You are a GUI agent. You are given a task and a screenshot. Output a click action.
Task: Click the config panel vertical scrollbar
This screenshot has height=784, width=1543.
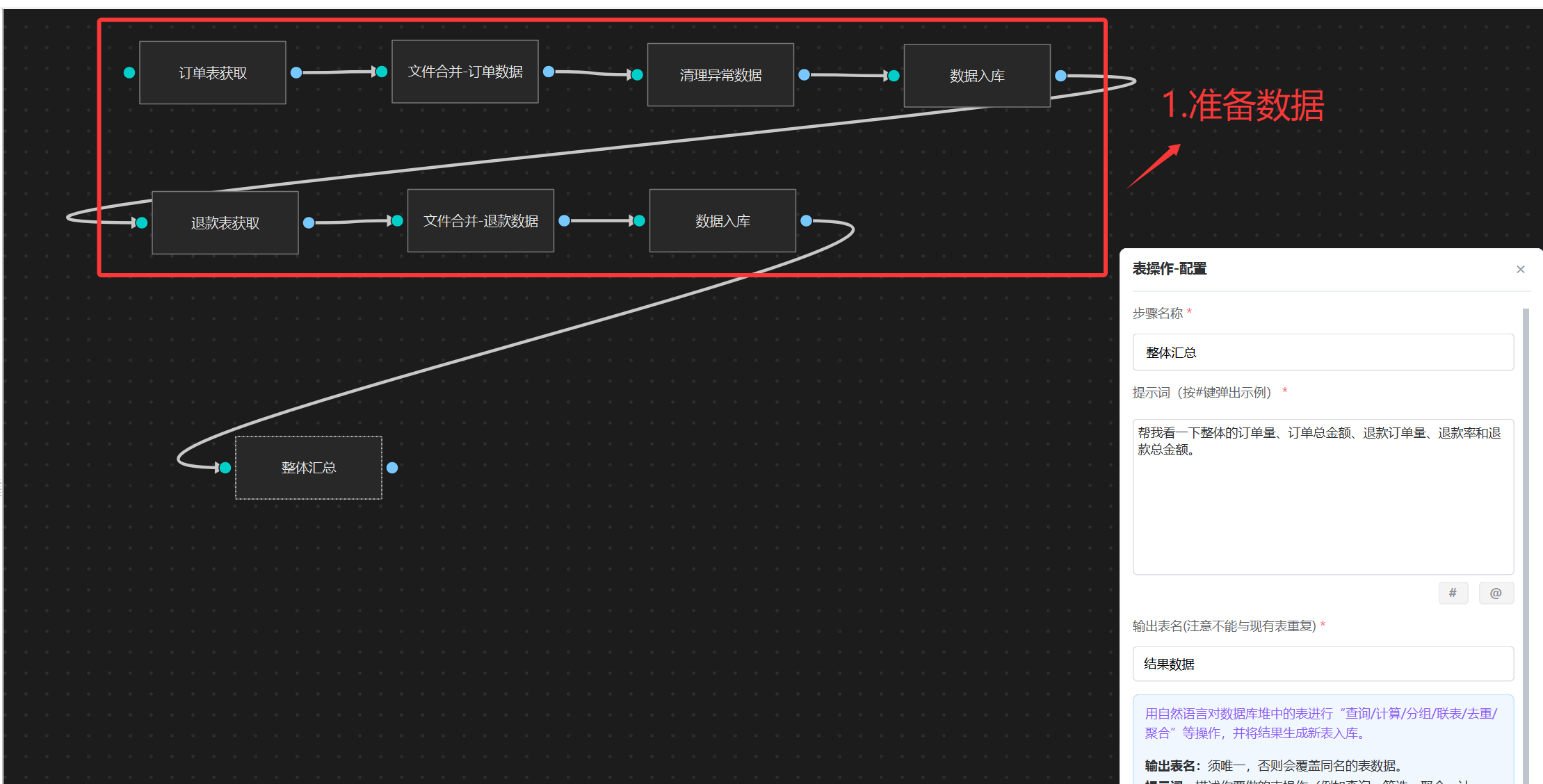coord(1526,542)
